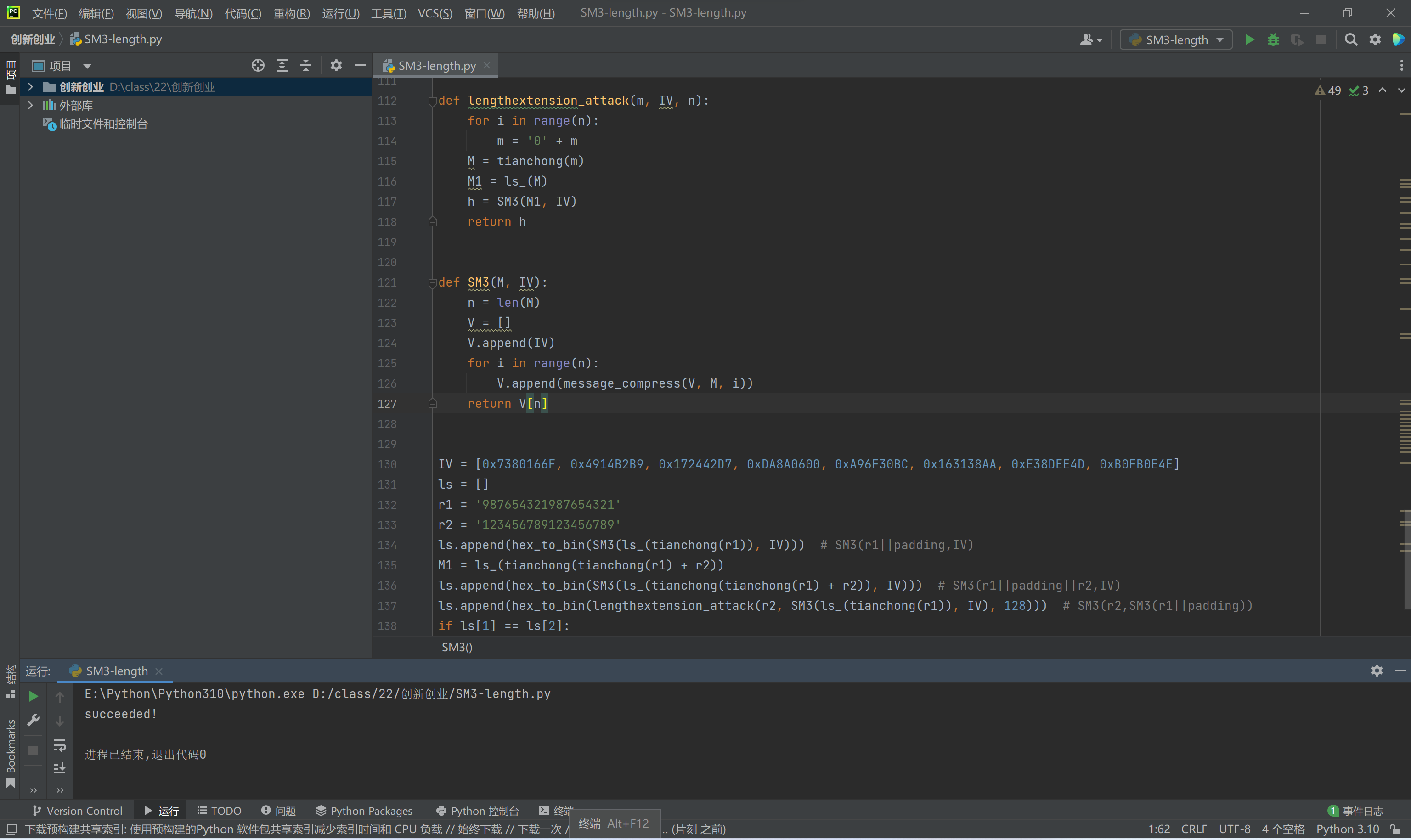Click the locate-file crosshair icon in project panel
1411x840 pixels.
258,66
